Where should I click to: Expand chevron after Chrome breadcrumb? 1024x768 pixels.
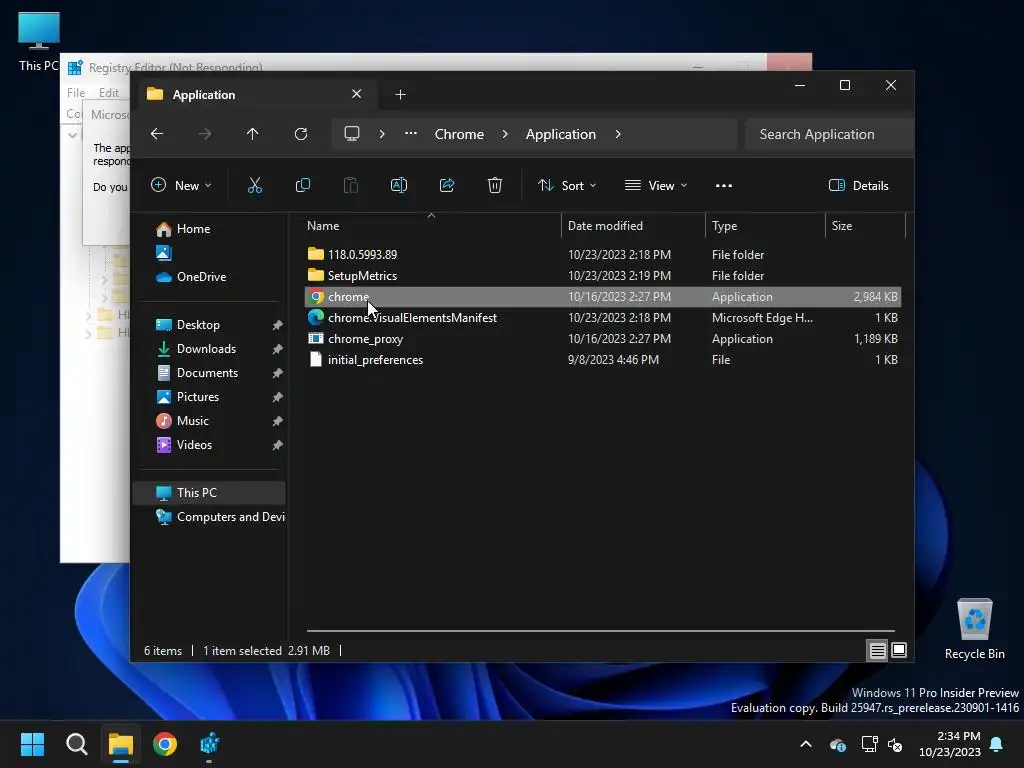click(505, 134)
